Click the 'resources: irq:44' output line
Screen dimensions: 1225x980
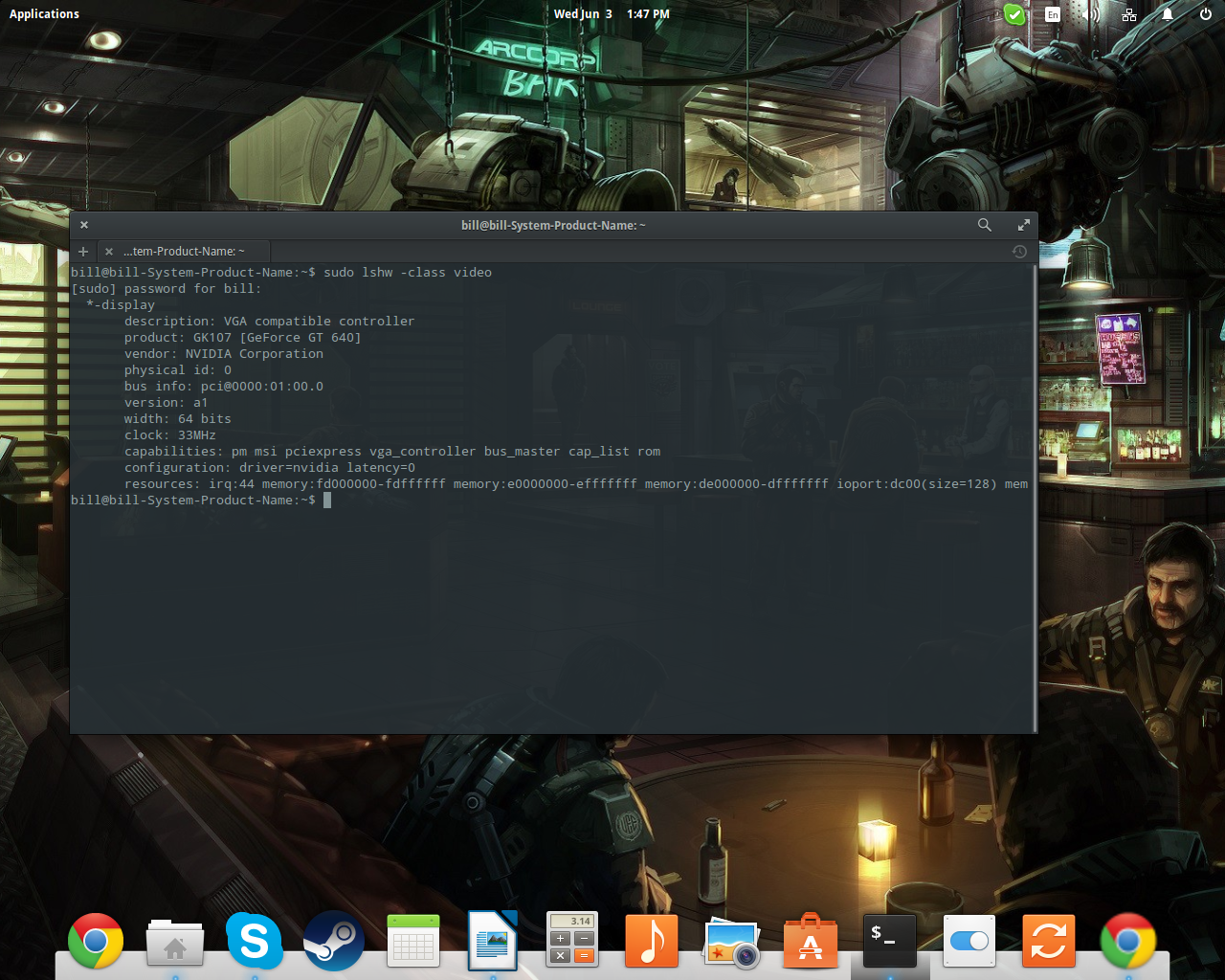point(576,484)
